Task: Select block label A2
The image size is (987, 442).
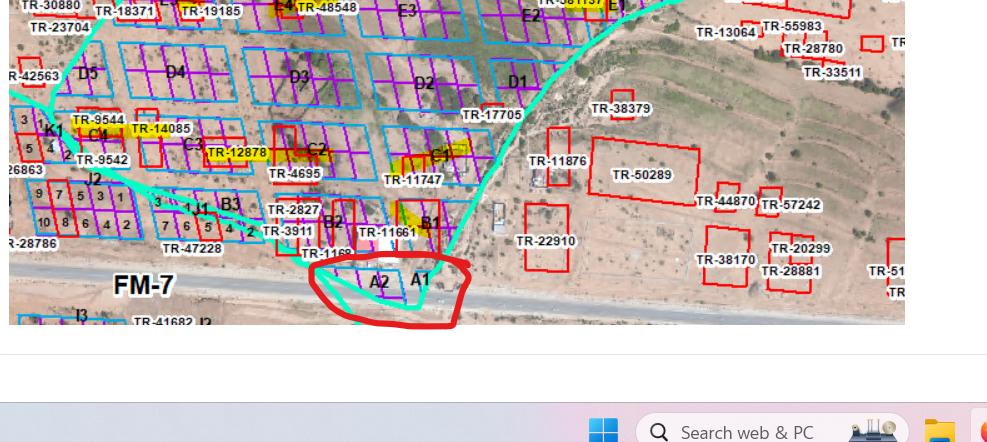Action: coord(380,282)
